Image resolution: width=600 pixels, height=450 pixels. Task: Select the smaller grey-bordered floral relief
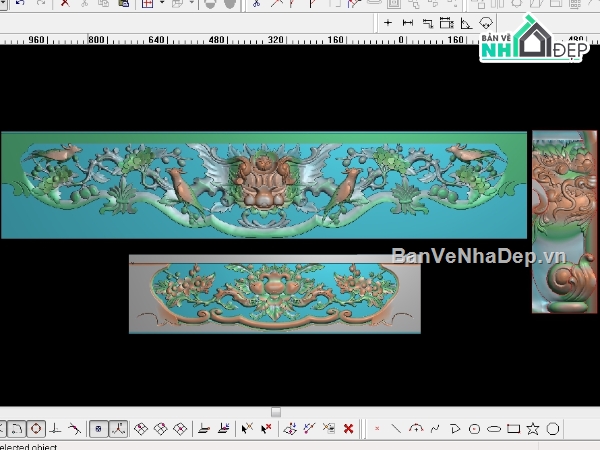[x=275, y=294]
